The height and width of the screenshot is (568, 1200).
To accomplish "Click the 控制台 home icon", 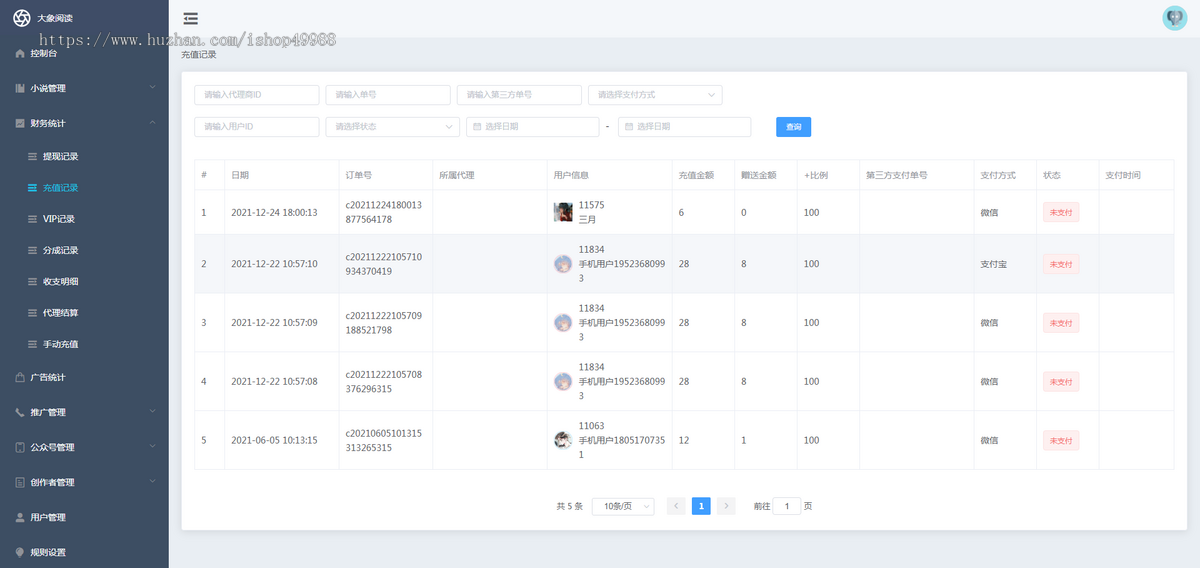I will point(20,54).
